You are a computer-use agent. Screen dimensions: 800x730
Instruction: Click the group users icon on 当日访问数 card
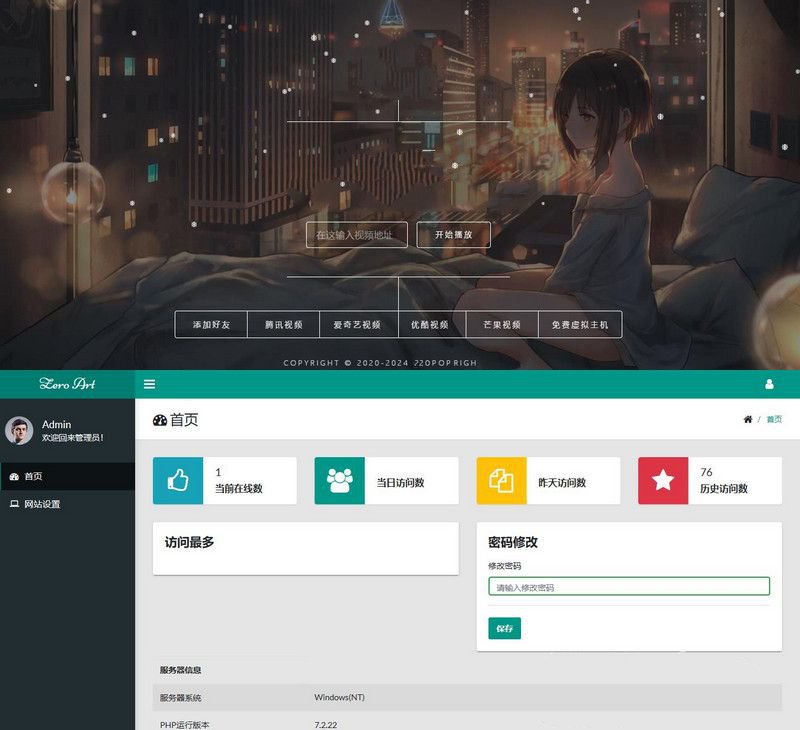(340, 480)
